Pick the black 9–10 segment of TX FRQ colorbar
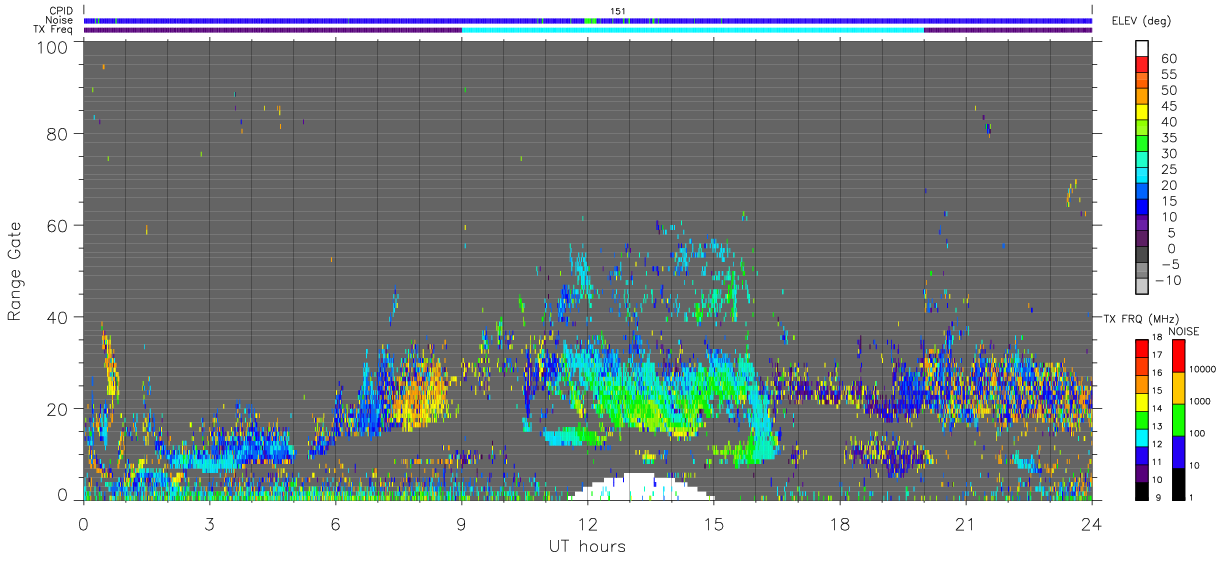This screenshot has width=1228, height=567. (1142, 490)
